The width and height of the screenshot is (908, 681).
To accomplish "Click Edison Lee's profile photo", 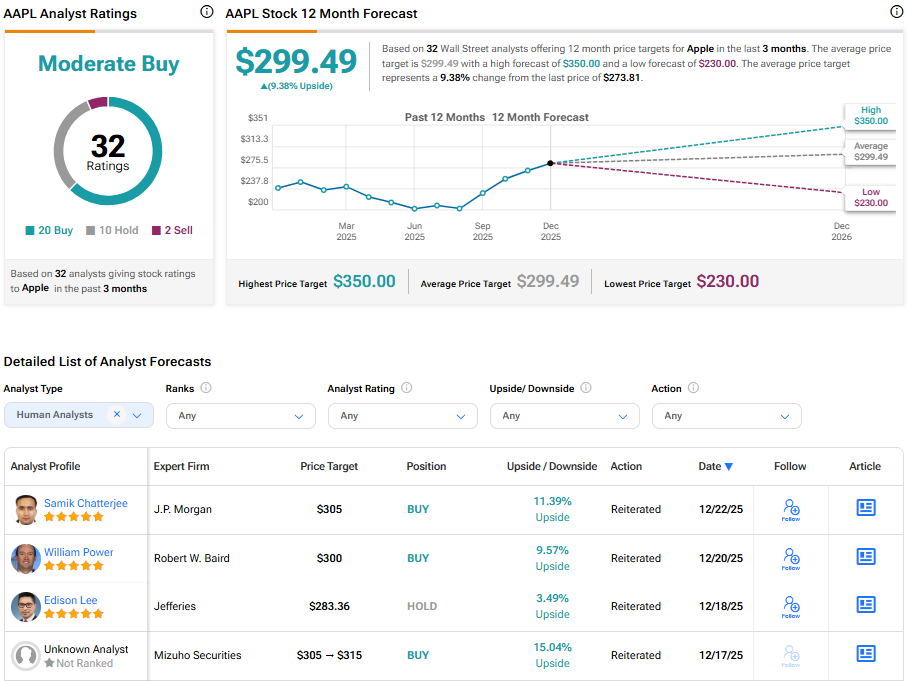I will click(26, 607).
